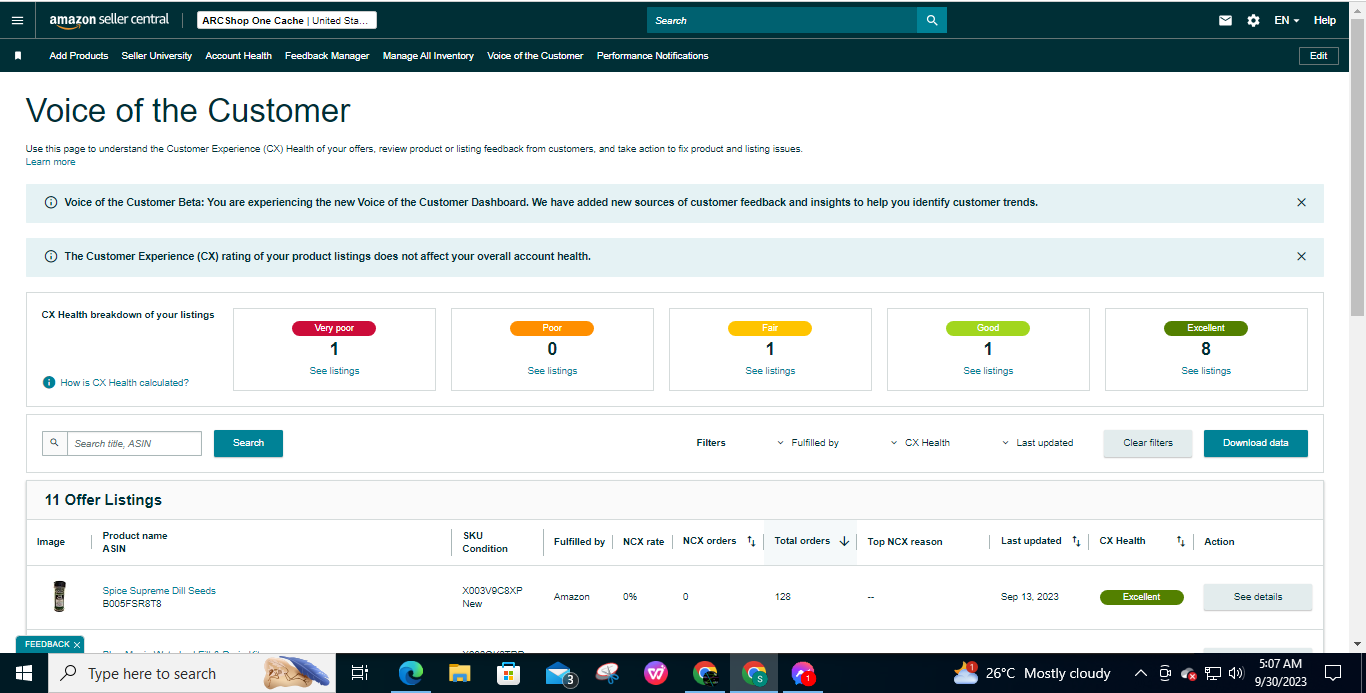Sort by NCX orders column arrows
The image size is (1366, 693).
(x=751, y=541)
